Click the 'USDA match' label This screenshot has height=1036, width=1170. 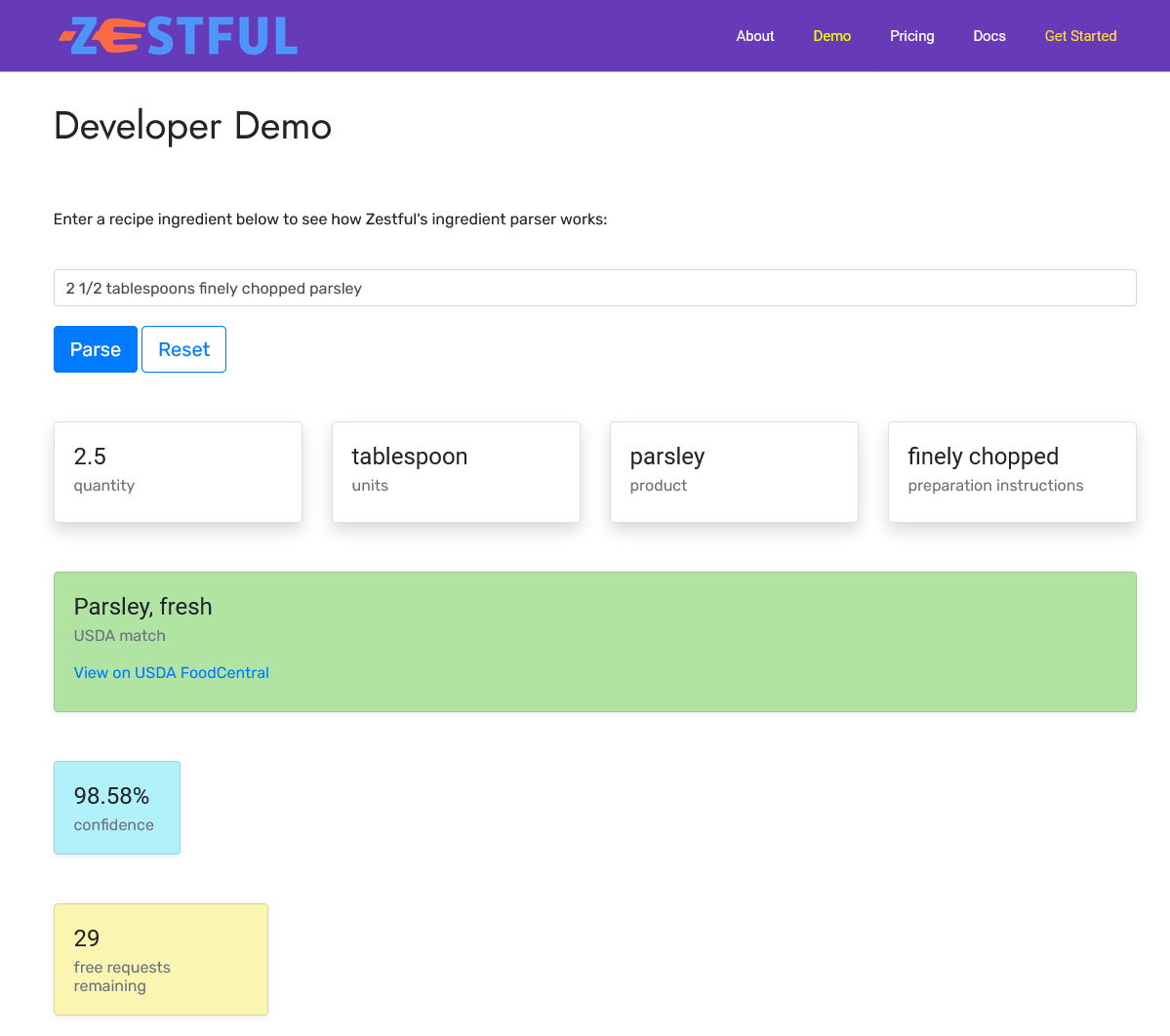pyautogui.click(x=119, y=635)
